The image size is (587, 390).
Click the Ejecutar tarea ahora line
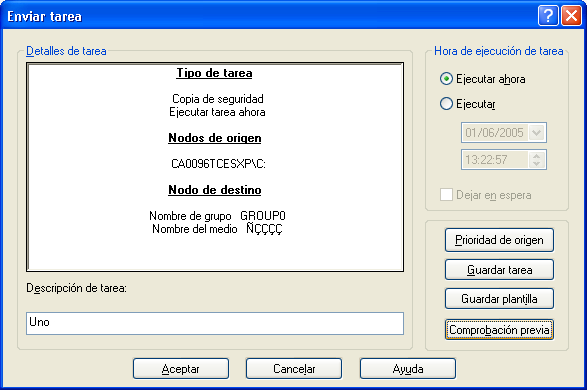point(217,112)
